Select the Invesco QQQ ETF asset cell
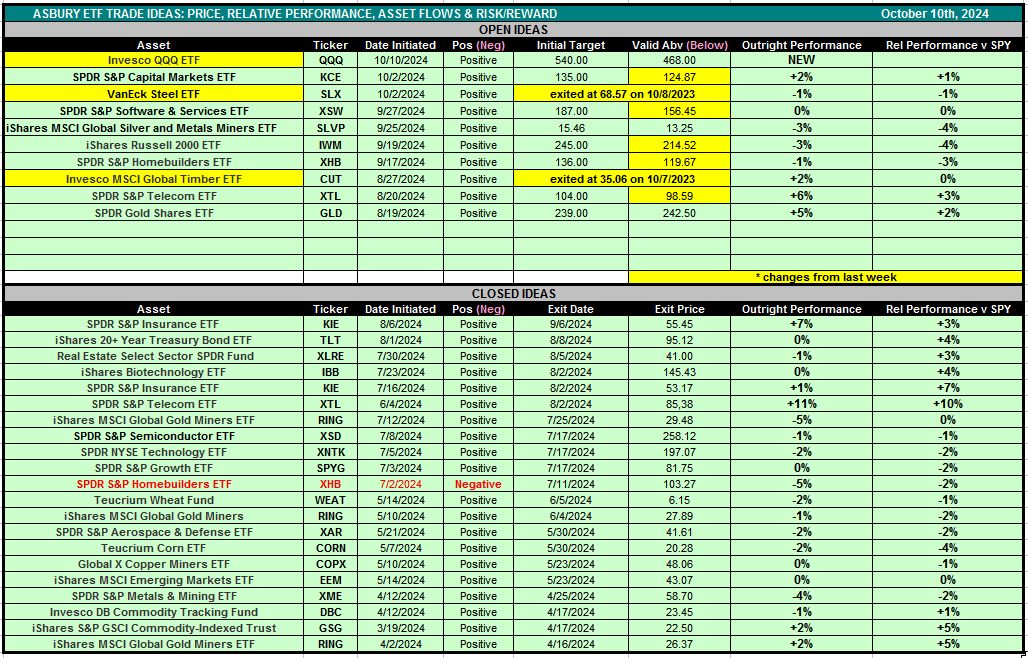Viewport: 1028px width, 658px height. [153, 60]
